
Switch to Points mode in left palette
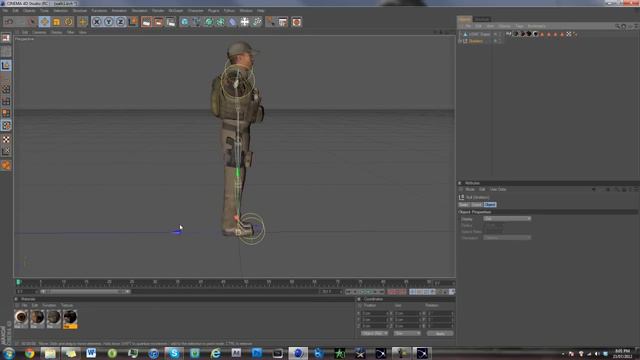point(6,89)
